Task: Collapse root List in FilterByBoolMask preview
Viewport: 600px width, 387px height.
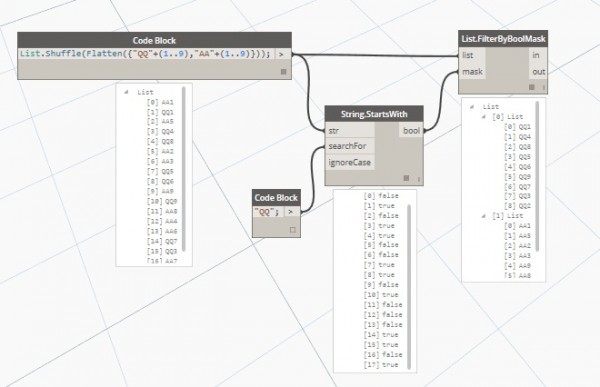Action: click(x=472, y=107)
